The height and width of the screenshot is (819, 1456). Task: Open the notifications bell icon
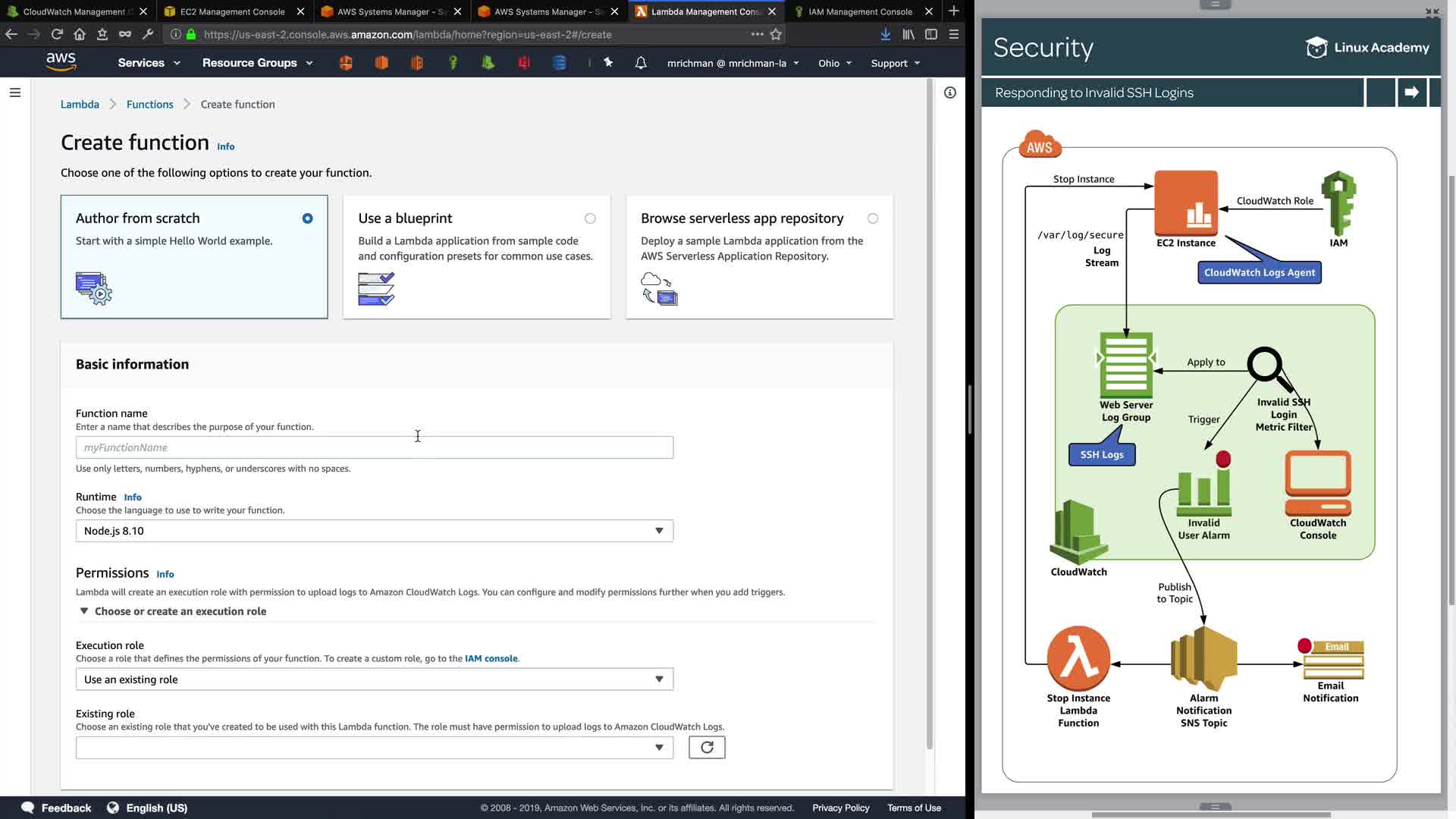(x=641, y=63)
